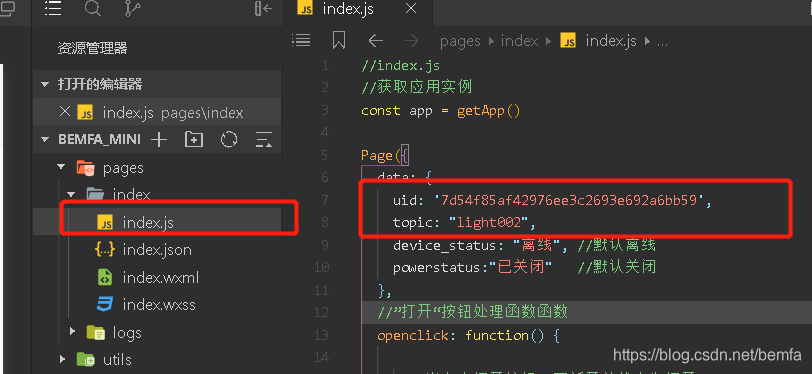Collapse the 打开的编辑器 section
This screenshot has height=374, width=812.
point(46,84)
